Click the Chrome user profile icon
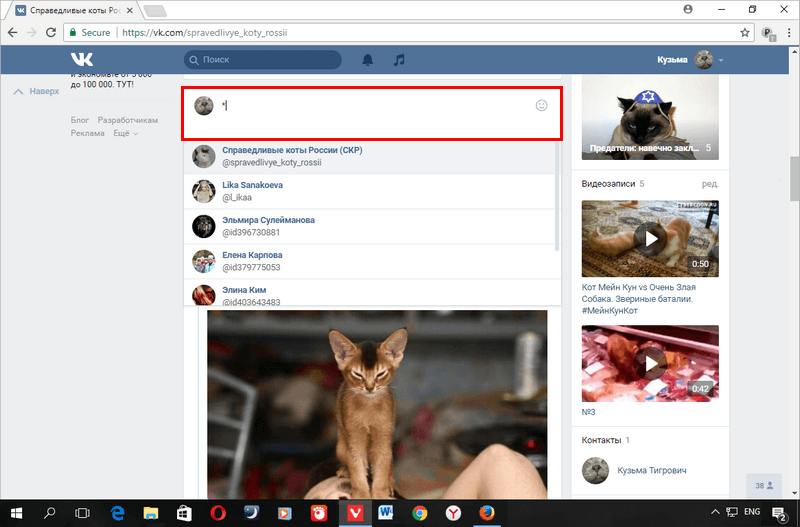The width and height of the screenshot is (800, 527). click(x=688, y=9)
